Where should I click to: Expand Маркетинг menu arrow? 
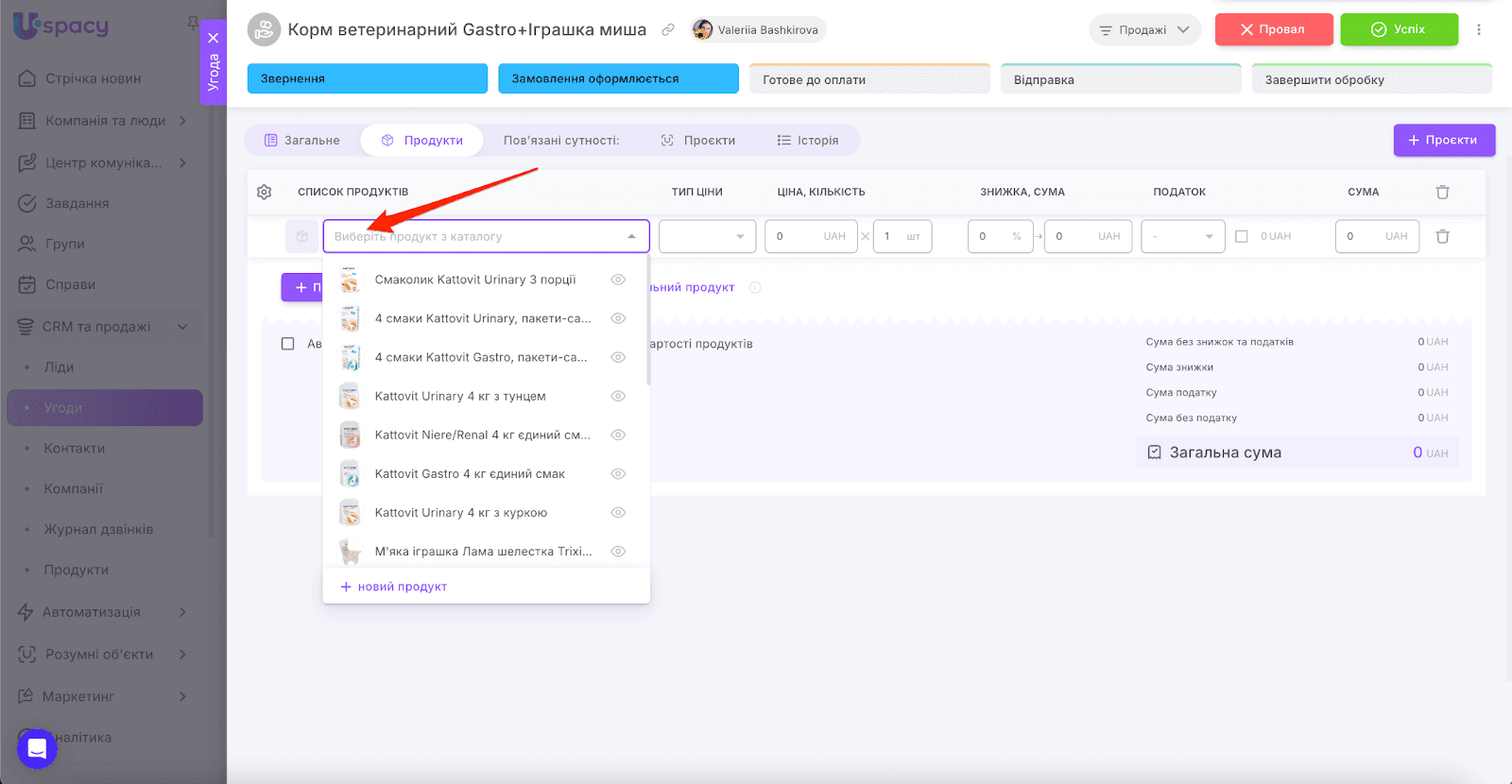point(182,696)
